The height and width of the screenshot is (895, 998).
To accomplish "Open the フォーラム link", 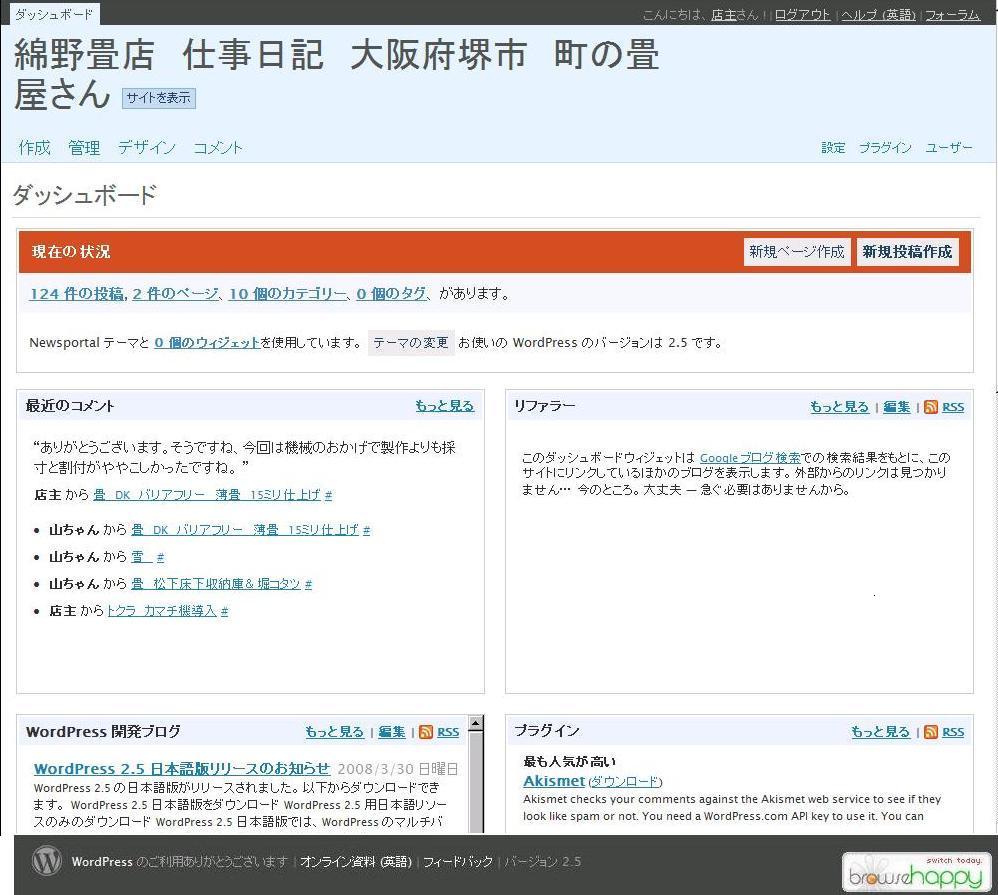I will (x=952, y=15).
